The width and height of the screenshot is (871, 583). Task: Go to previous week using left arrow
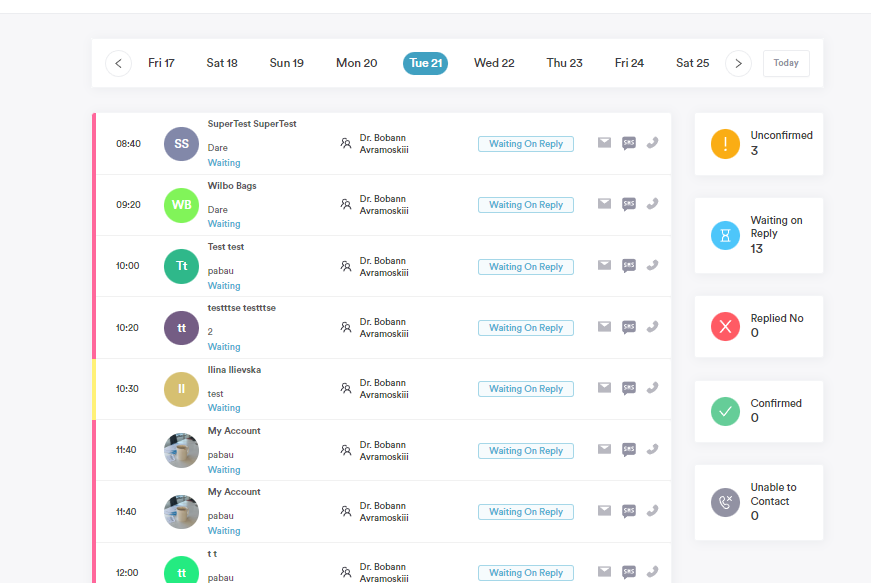pos(118,63)
